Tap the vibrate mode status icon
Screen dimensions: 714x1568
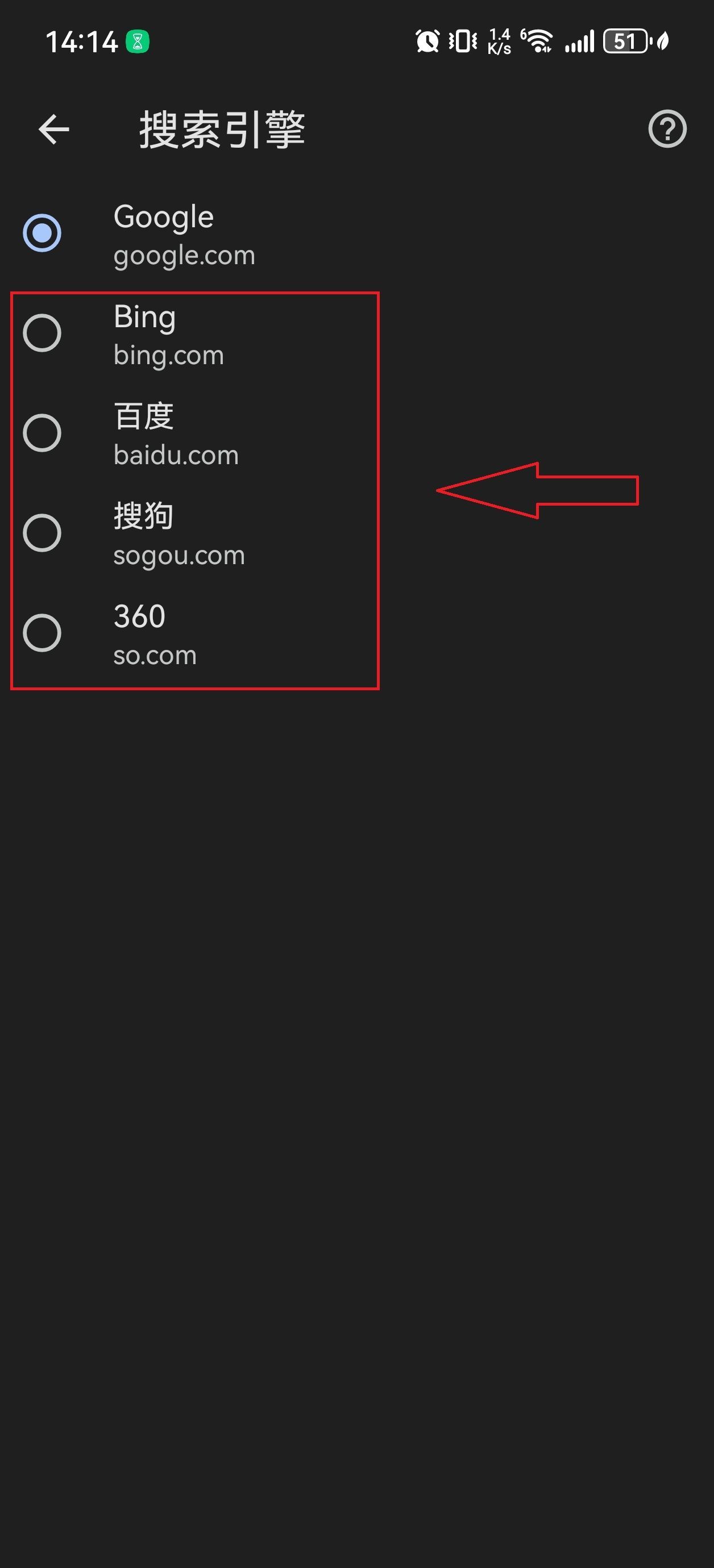pos(463,41)
